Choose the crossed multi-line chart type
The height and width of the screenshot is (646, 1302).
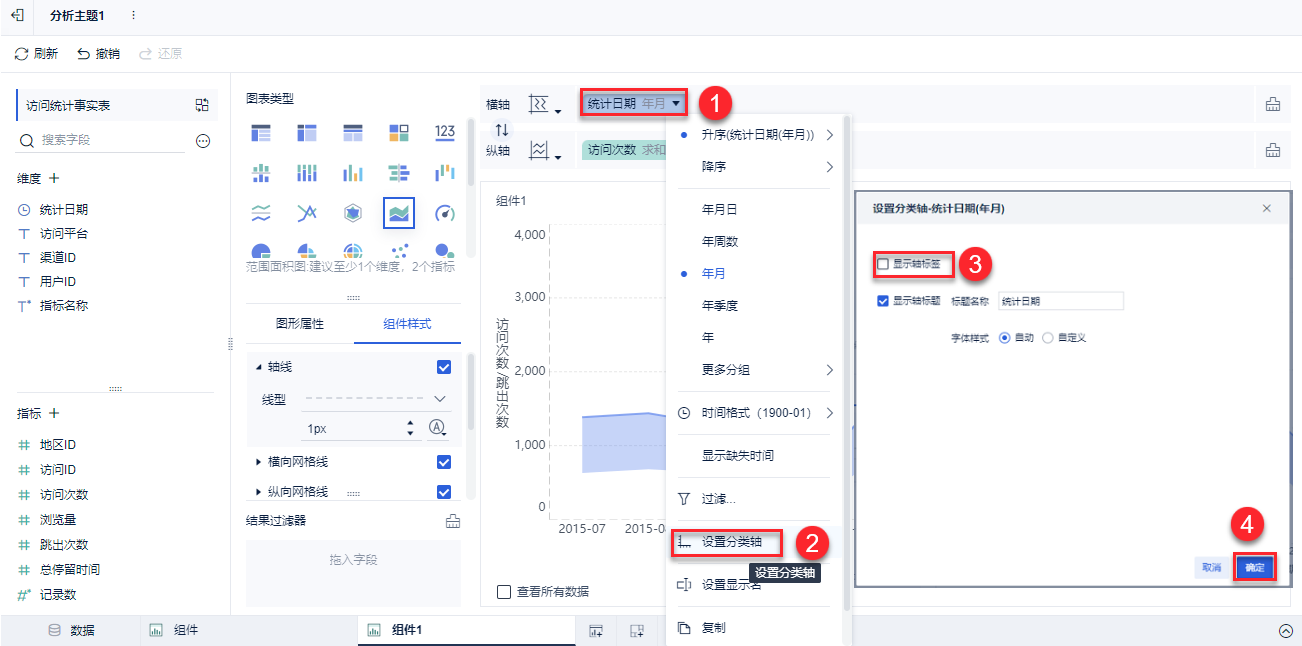[307, 213]
